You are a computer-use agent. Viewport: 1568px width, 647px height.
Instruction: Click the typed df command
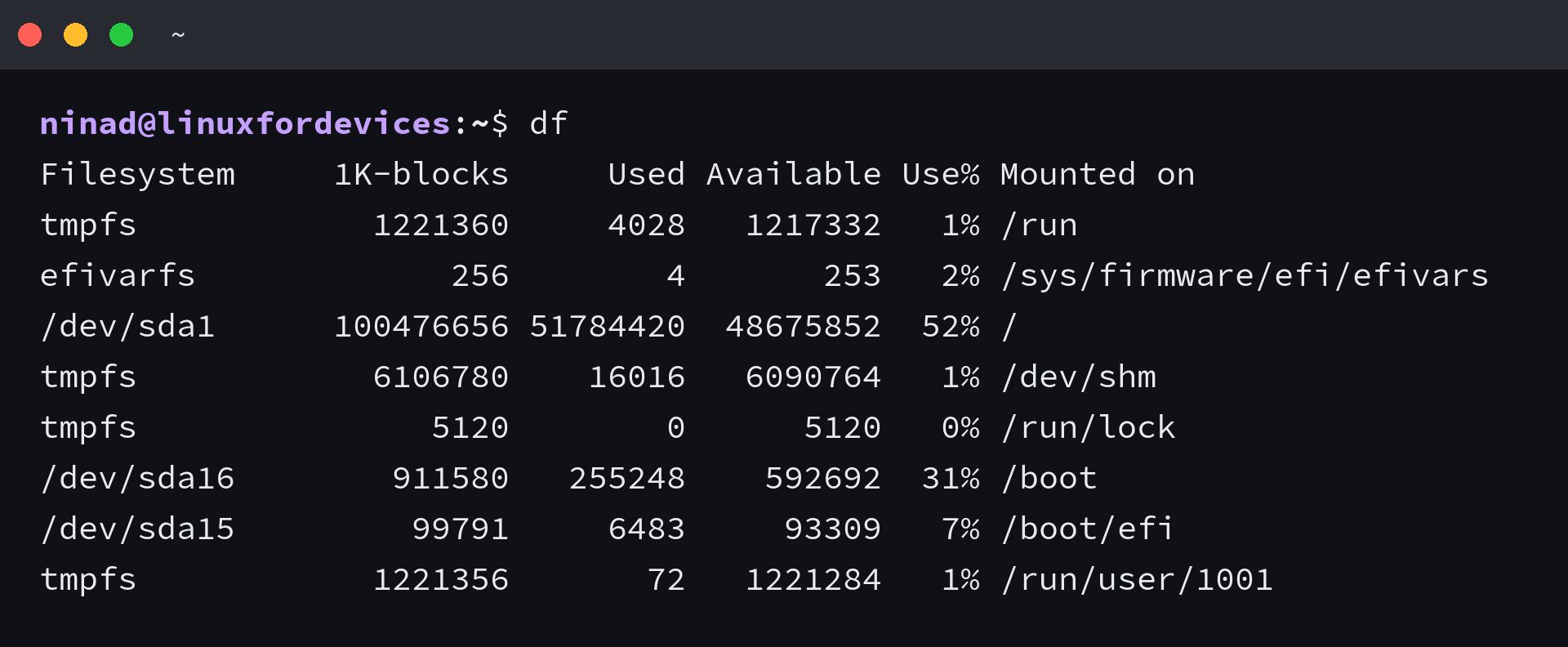549,123
